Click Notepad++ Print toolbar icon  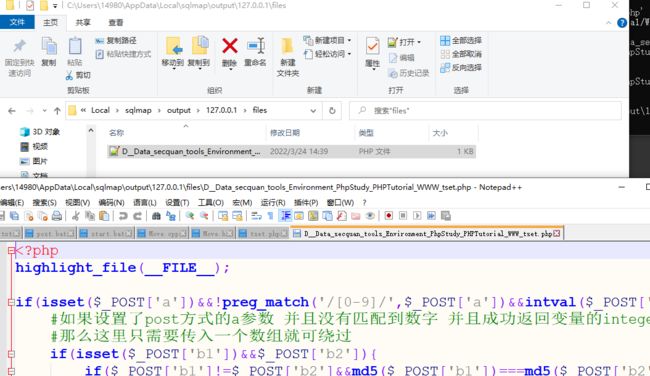click(57, 216)
